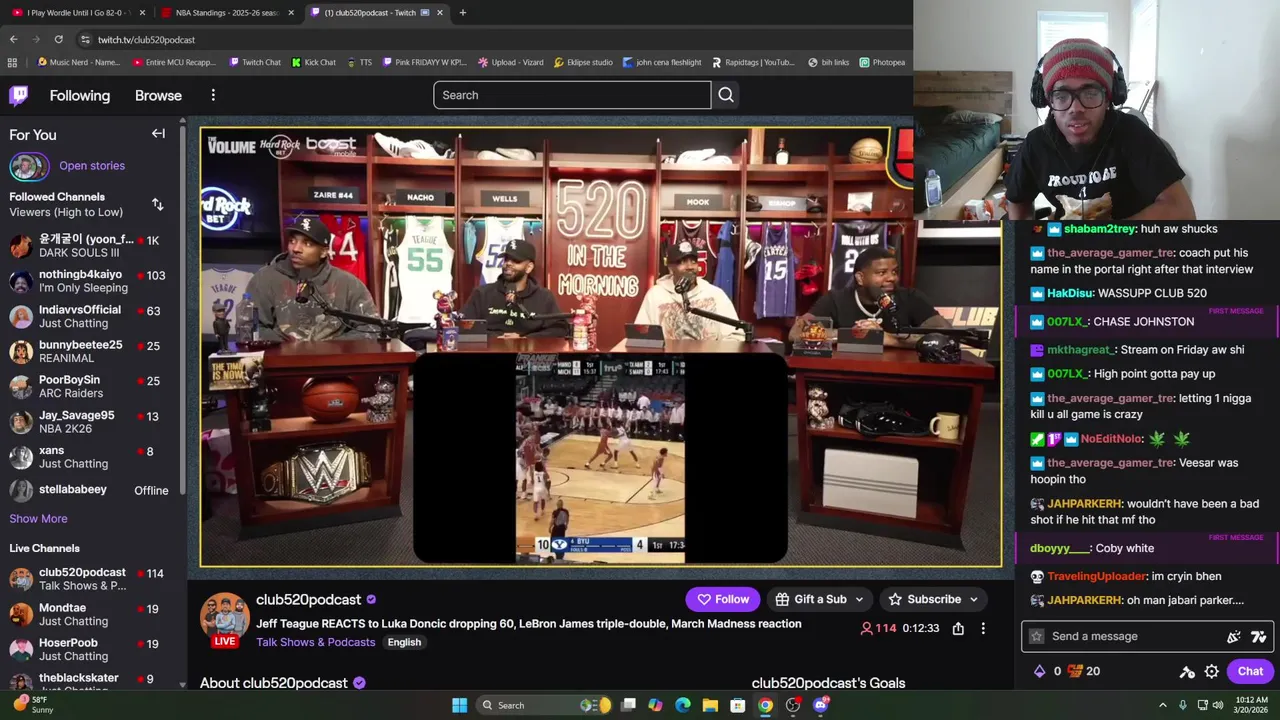Click TravelingUploader username in chat
Screen dimensions: 1280x720
[x=1097, y=576]
